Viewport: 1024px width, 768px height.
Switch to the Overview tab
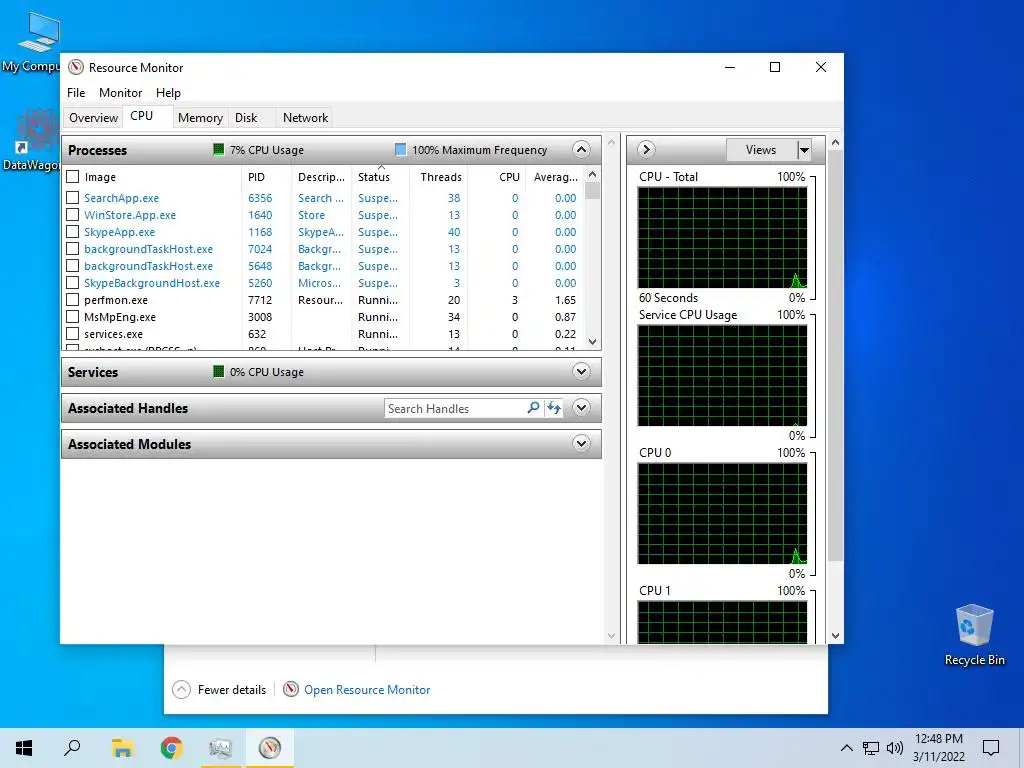[x=93, y=118]
